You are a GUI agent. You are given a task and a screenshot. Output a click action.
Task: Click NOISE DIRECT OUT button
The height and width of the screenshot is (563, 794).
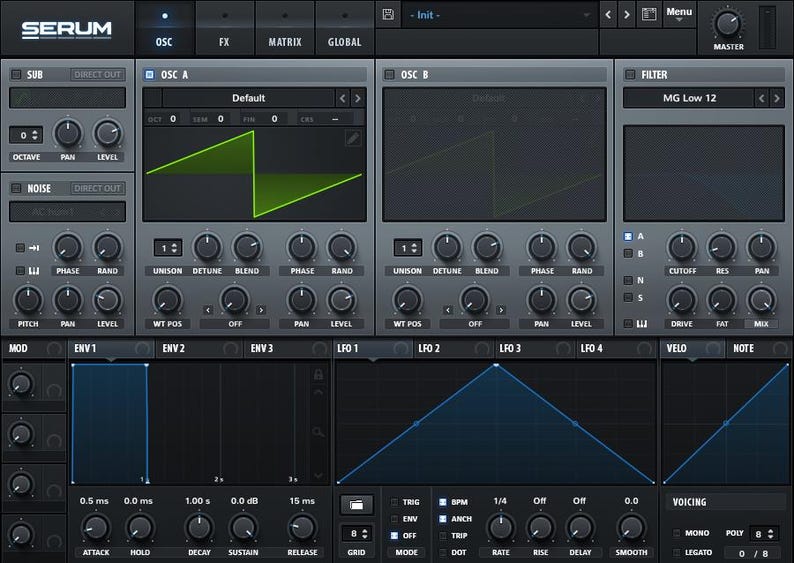tap(98, 188)
